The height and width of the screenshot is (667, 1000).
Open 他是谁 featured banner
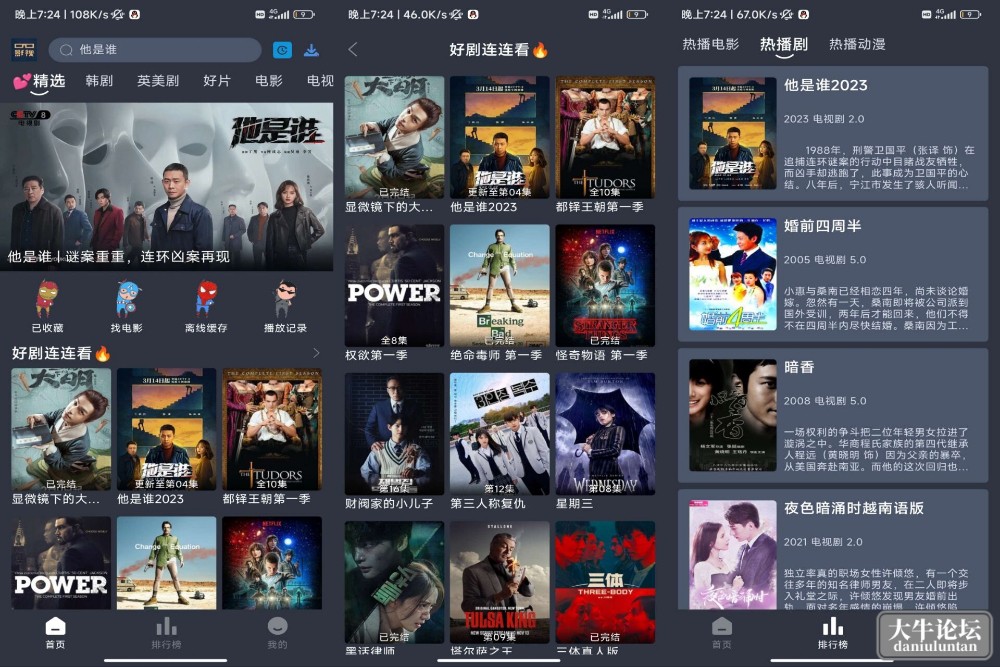pos(166,187)
